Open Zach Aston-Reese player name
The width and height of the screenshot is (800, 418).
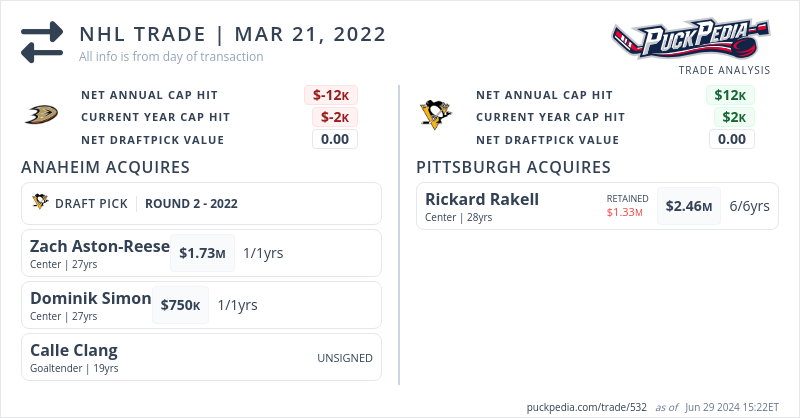[x=99, y=247]
